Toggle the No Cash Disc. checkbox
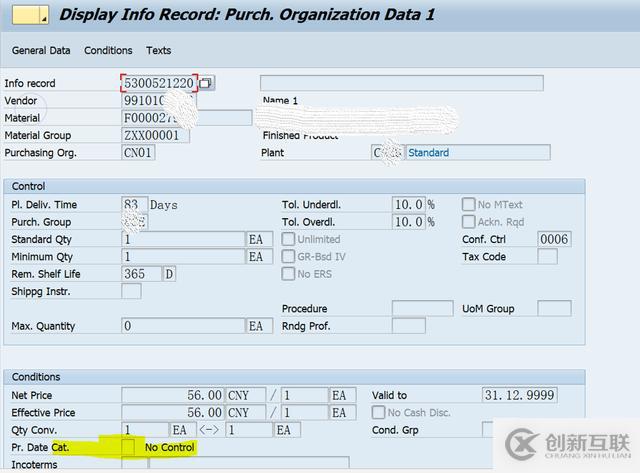This screenshot has width=640, height=473. (x=378, y=413)
